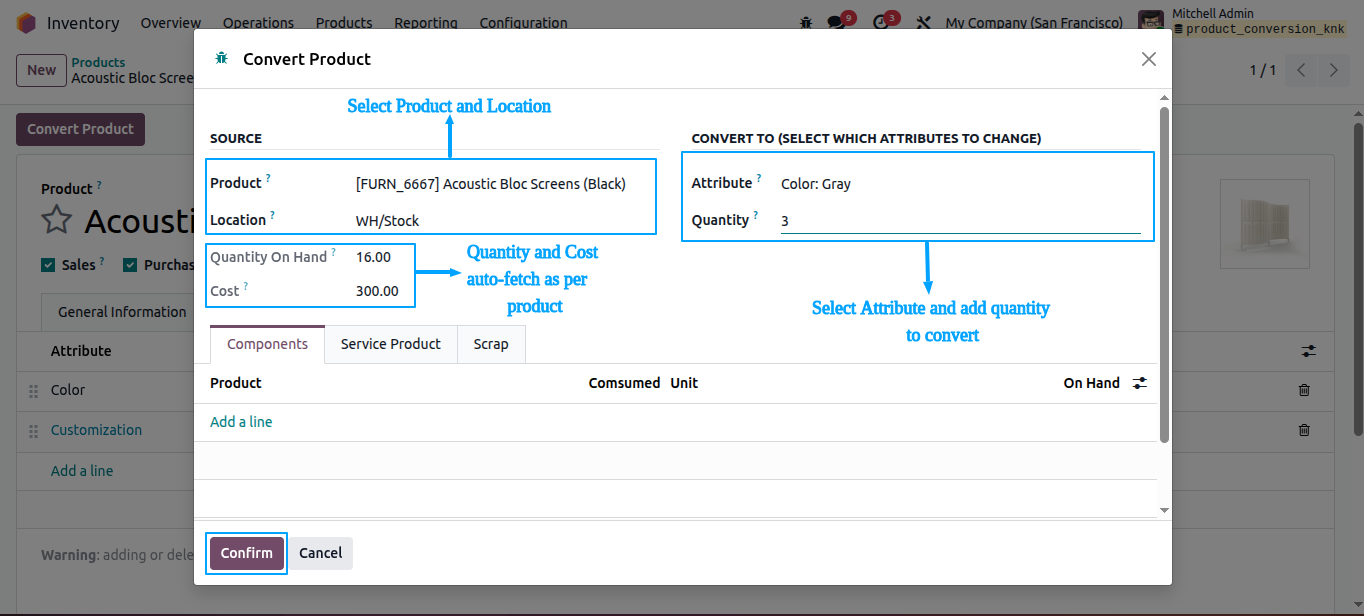Screen dimensions: 1364x616
Task: Open the activities clock icon with badge
Action: [x=881, y=22]
